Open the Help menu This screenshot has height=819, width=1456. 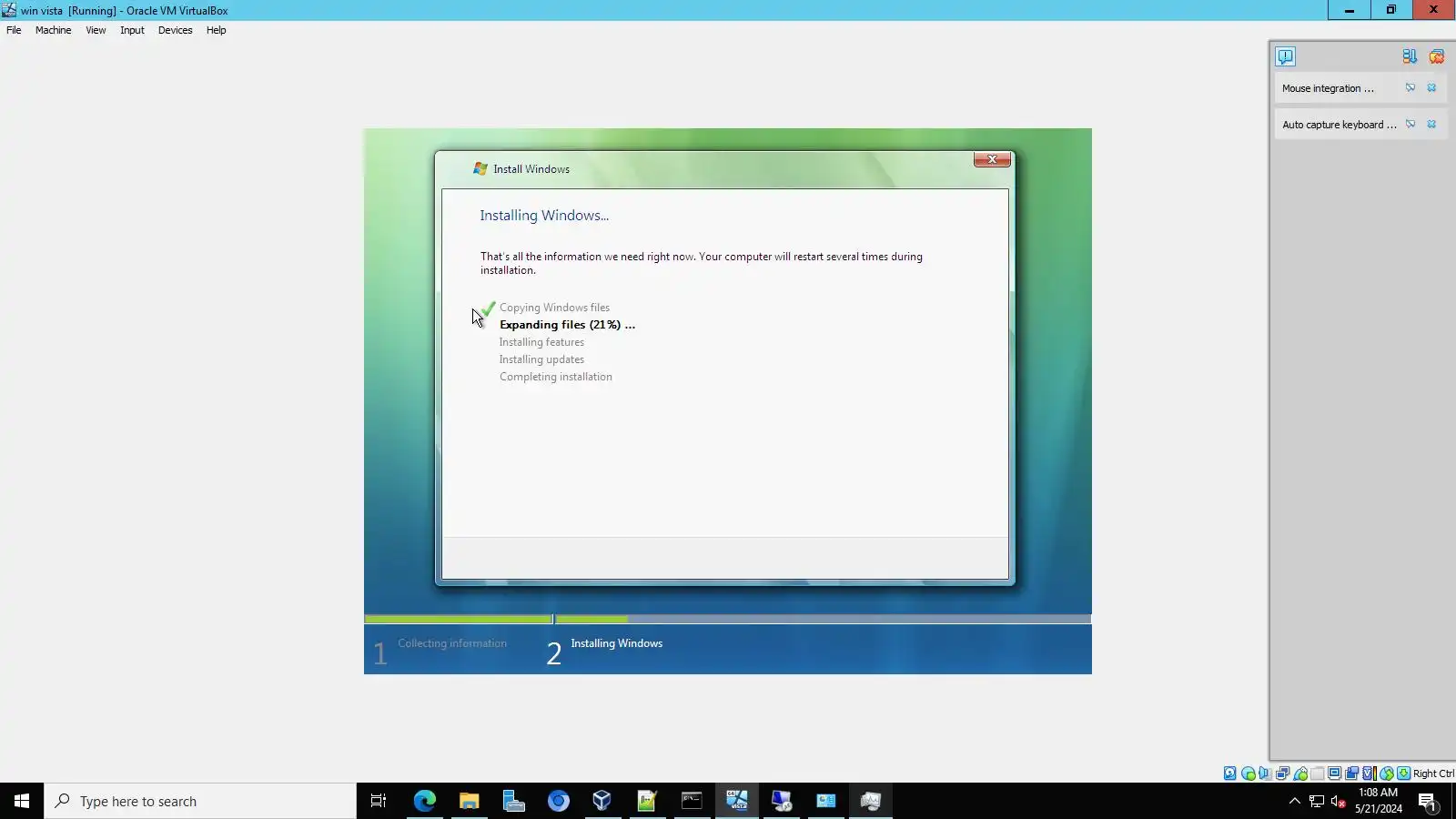point(216,30)
